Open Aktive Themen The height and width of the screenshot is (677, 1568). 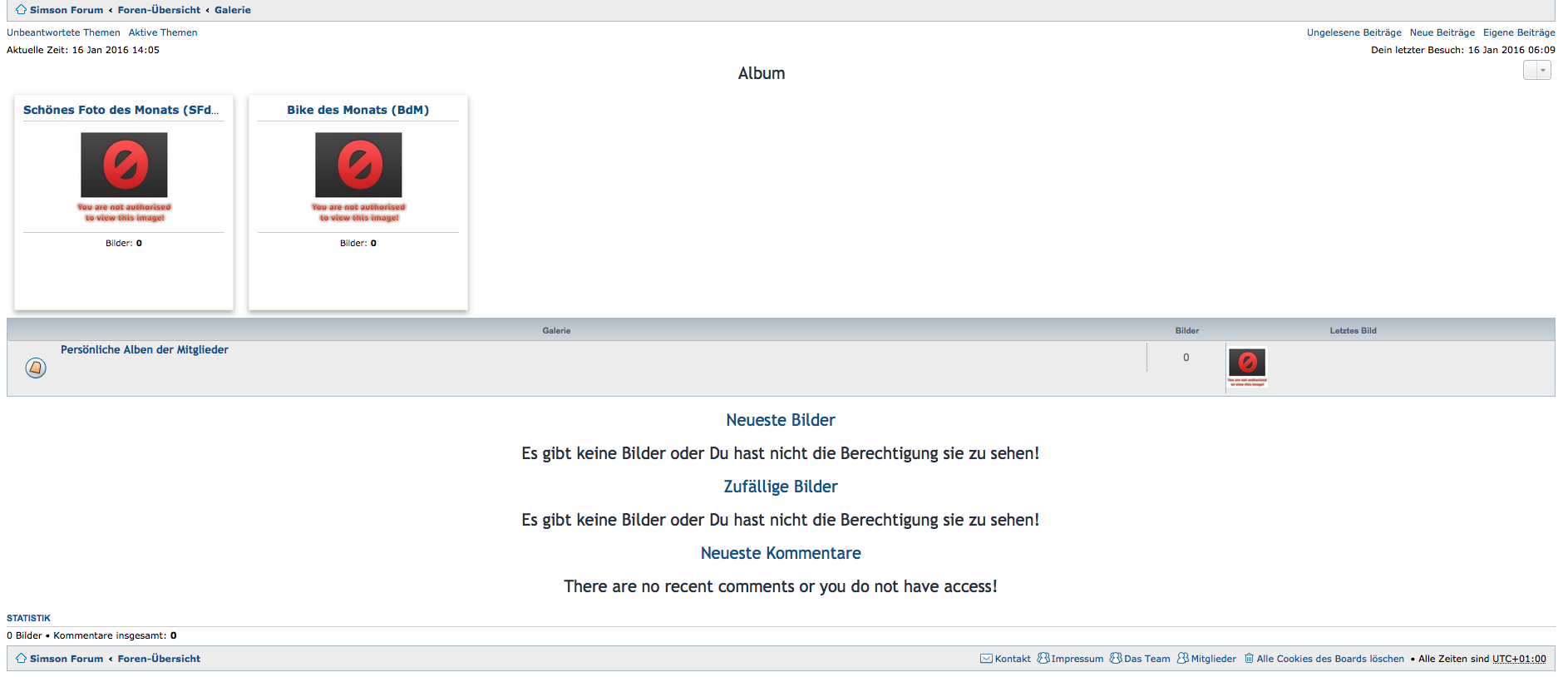point(163,32)
